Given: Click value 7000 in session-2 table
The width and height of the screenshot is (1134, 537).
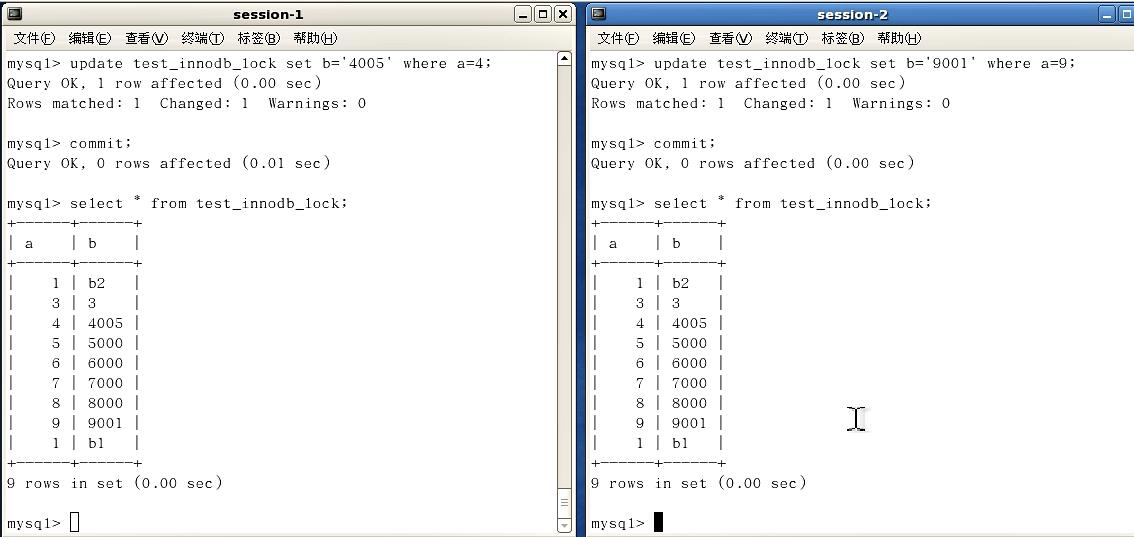Looking at the screenshot, I should click(x=689, y=383).
